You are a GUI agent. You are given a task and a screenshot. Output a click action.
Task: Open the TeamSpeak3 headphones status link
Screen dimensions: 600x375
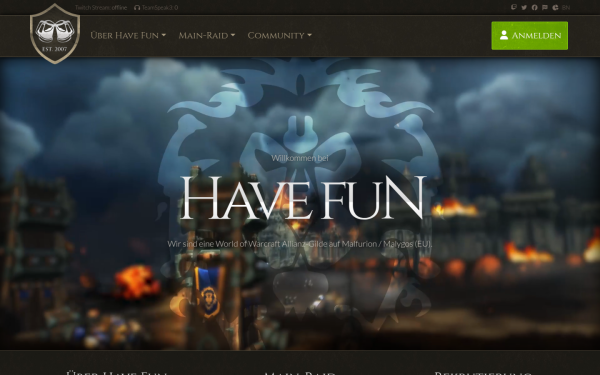click(156, 7)
